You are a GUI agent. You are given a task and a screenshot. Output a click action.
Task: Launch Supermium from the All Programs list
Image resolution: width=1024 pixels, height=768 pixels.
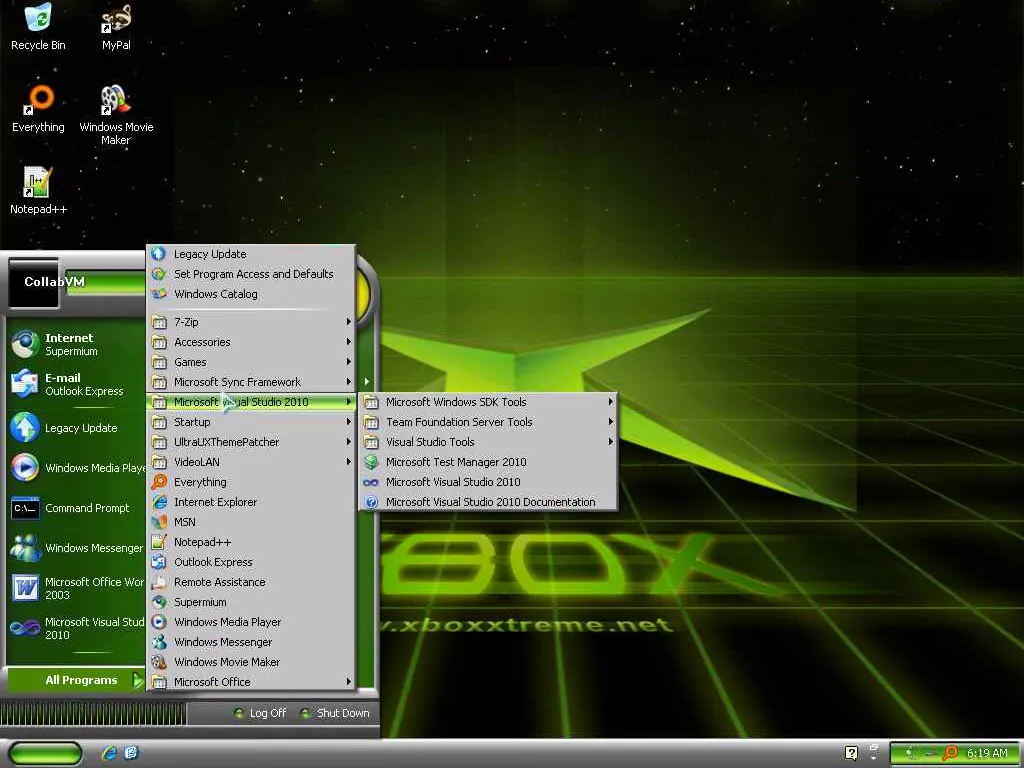[x=251, y=602]
